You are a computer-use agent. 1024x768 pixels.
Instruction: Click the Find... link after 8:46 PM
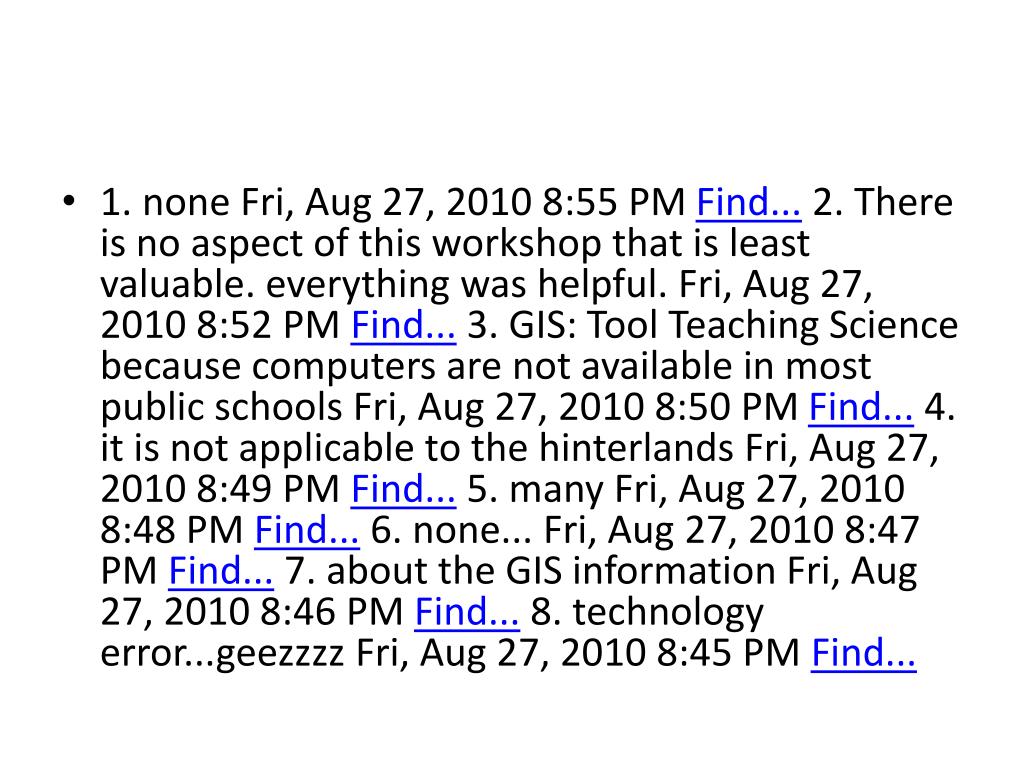click(x=467, y=613)
